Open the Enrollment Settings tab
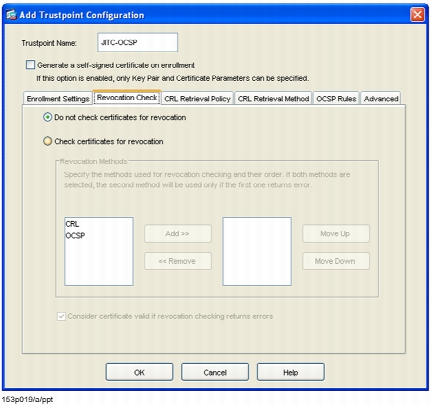Screen dimensions: 434x407 pyautogui.click(x=58, y=99)
